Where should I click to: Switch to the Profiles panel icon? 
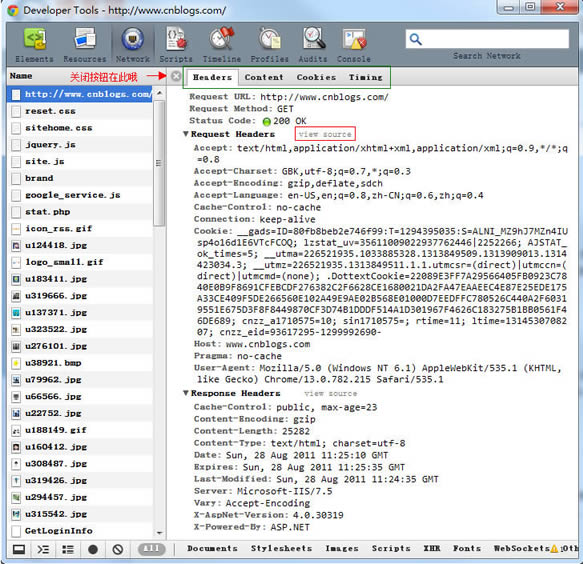(270, 39)
